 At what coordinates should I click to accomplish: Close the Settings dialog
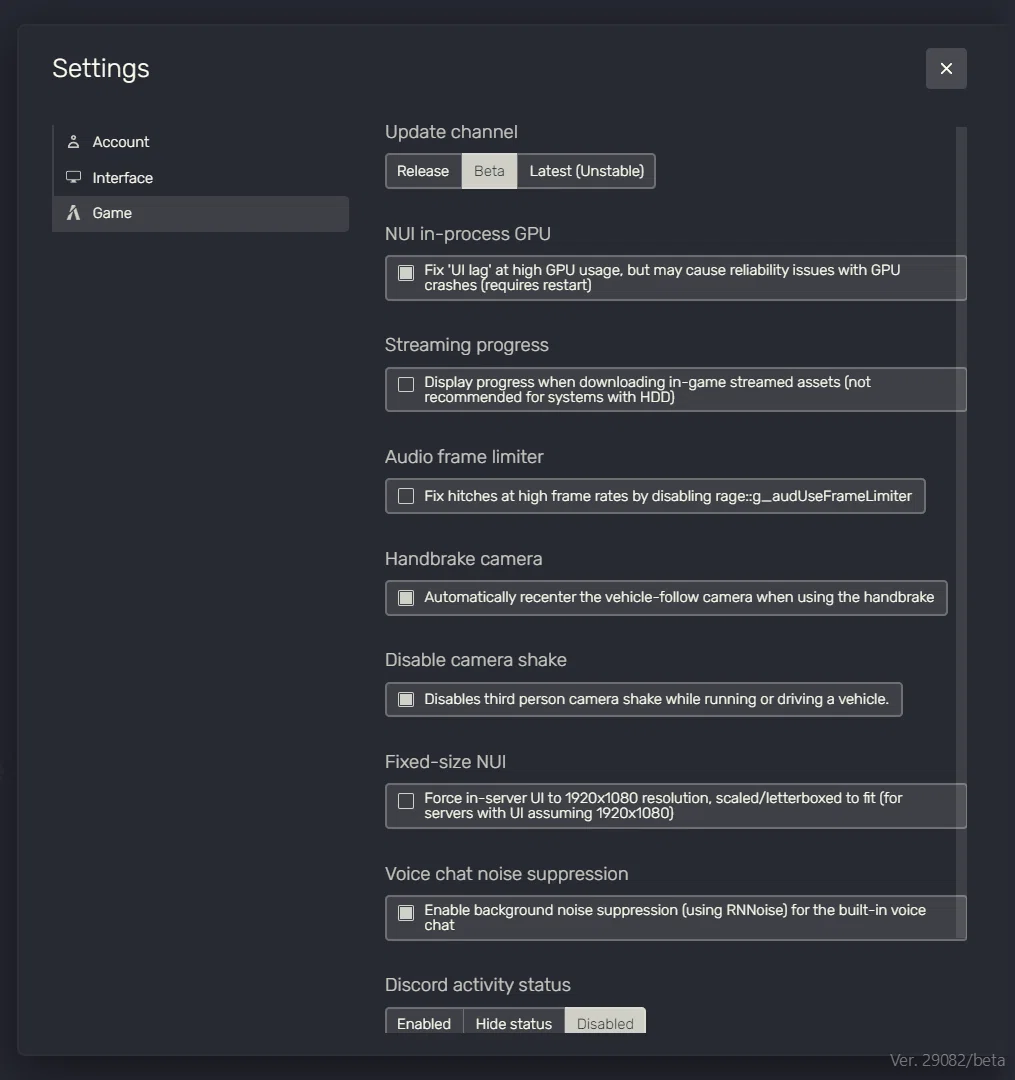click(x=946, y=68)
